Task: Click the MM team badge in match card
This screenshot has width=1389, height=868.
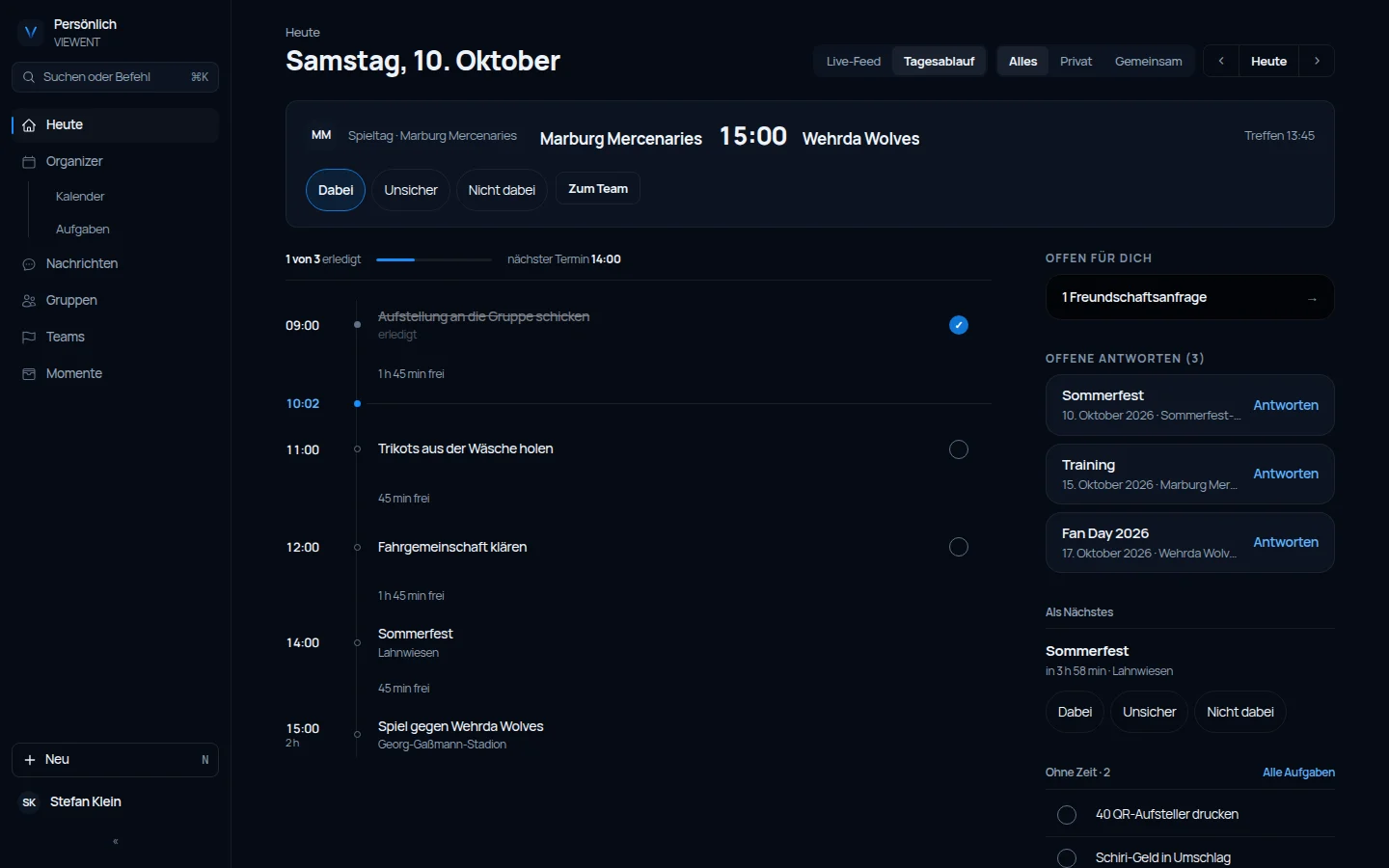Action: 321,135
